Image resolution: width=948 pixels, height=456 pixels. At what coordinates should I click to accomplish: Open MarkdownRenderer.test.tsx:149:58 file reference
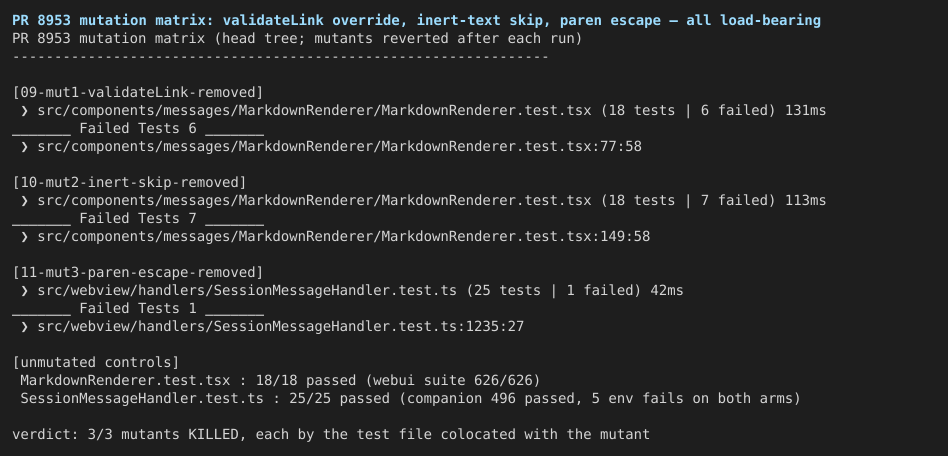coord(343,236)
